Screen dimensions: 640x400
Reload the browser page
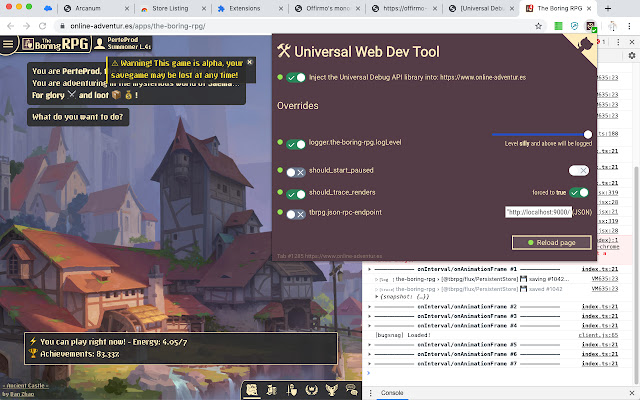42,26
